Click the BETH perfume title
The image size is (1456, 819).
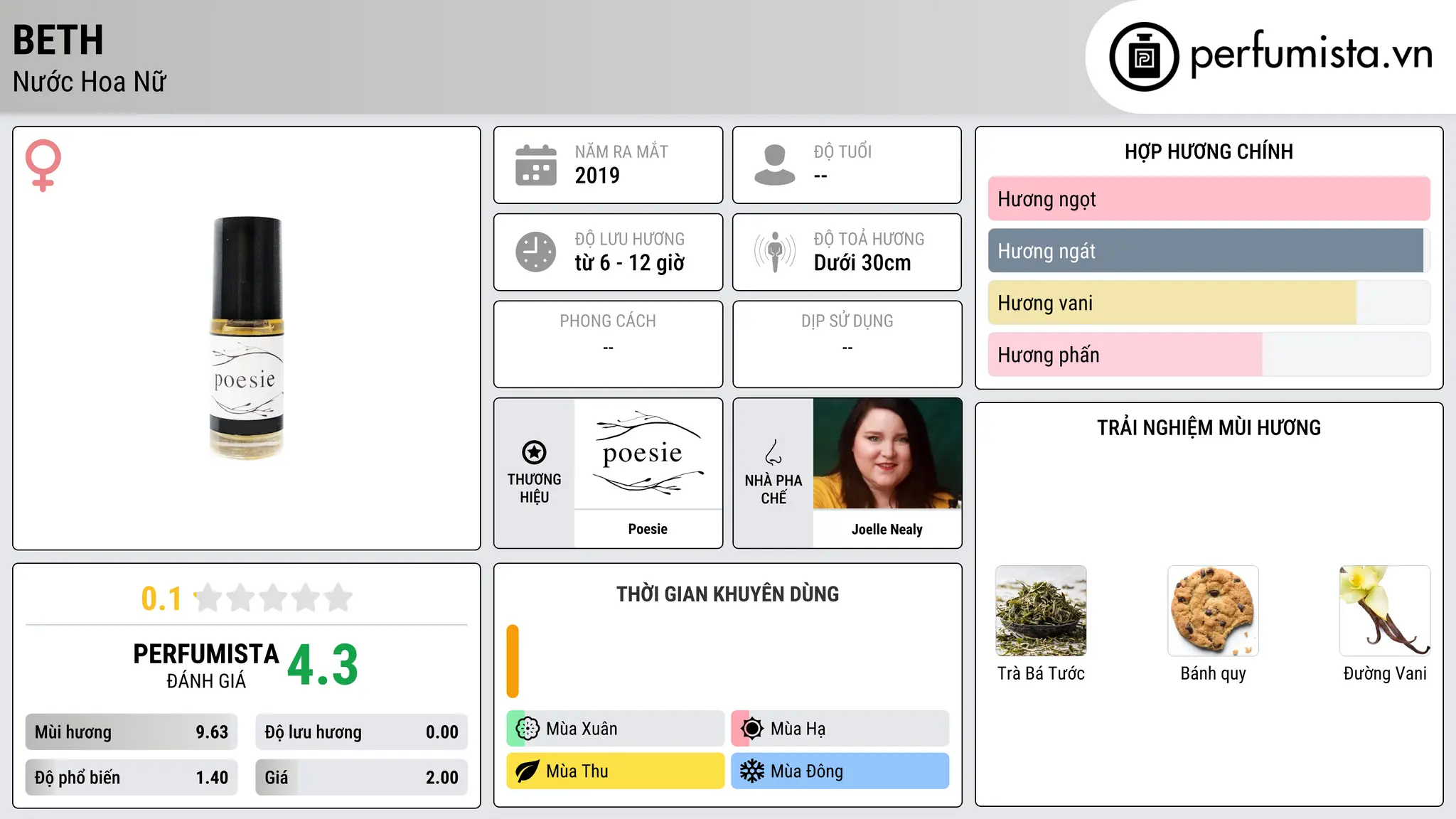[x=58, y=40]
